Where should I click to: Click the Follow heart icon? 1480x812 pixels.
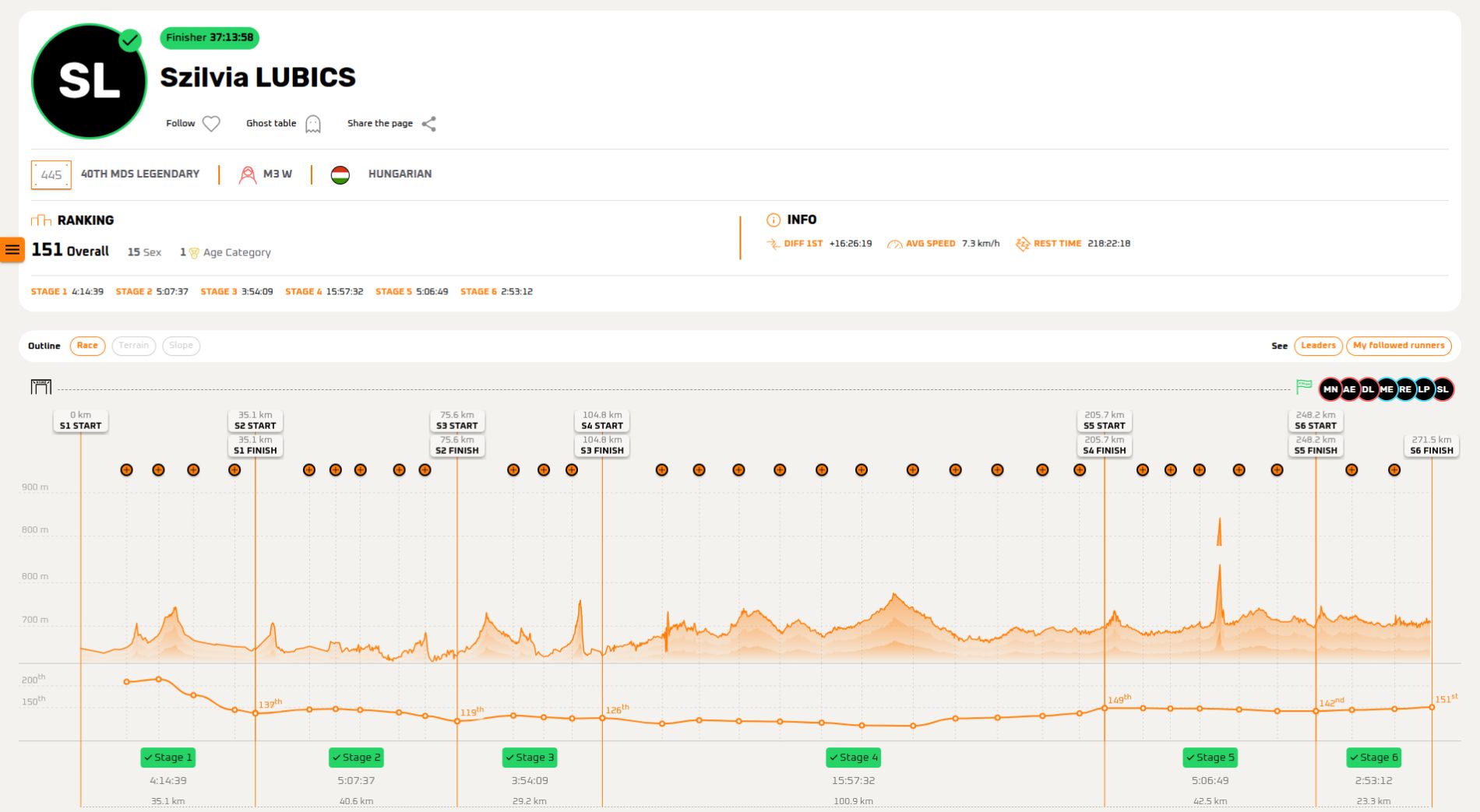[x=210, y=123]
